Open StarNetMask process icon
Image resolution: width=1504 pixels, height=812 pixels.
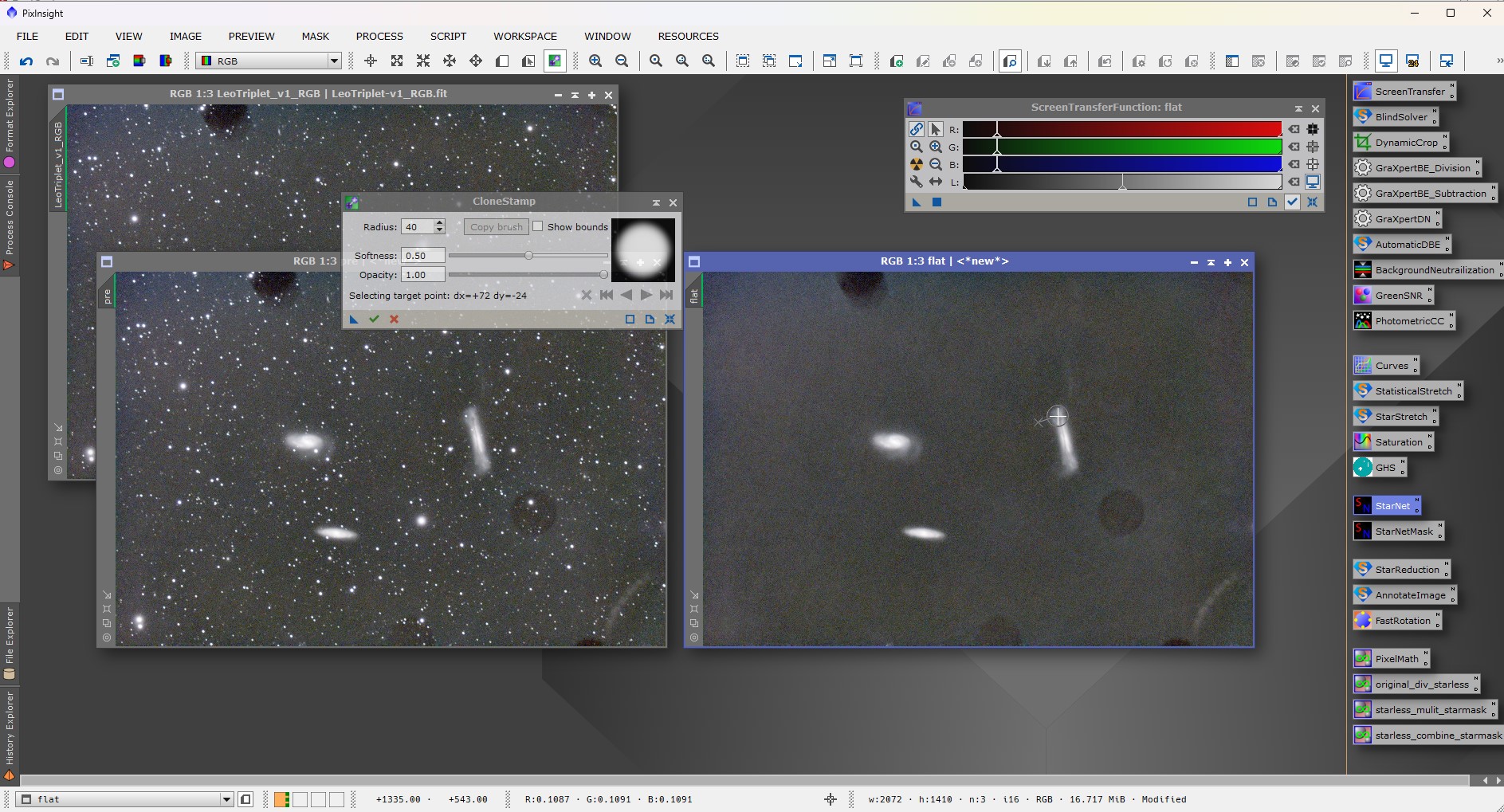[x=1397, y=532]
